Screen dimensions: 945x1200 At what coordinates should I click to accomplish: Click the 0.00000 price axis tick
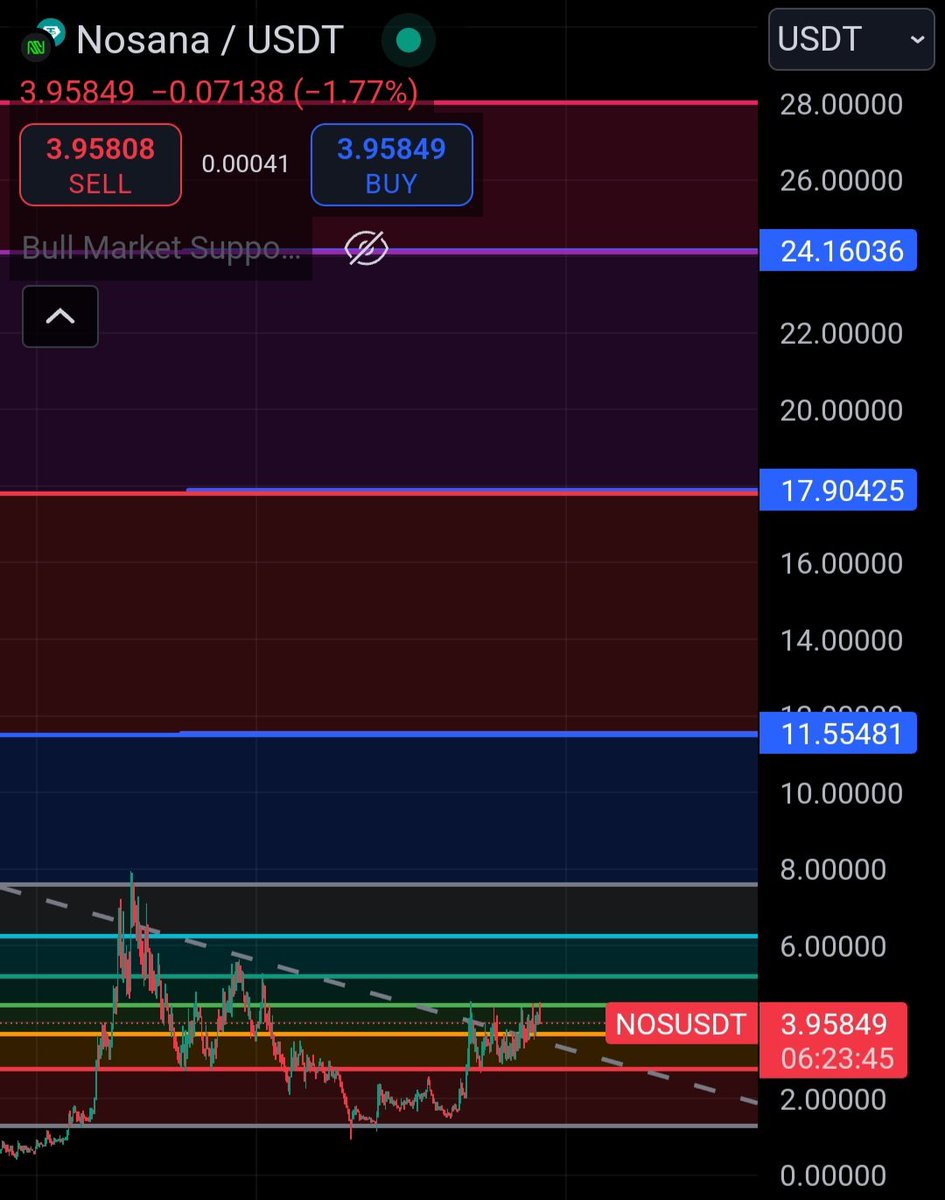(833, 1176)
